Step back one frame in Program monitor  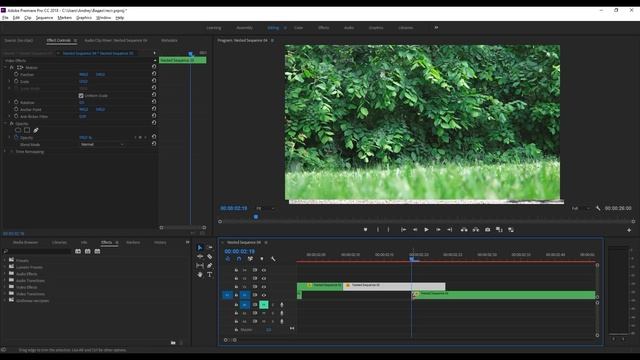click(415, 230)
